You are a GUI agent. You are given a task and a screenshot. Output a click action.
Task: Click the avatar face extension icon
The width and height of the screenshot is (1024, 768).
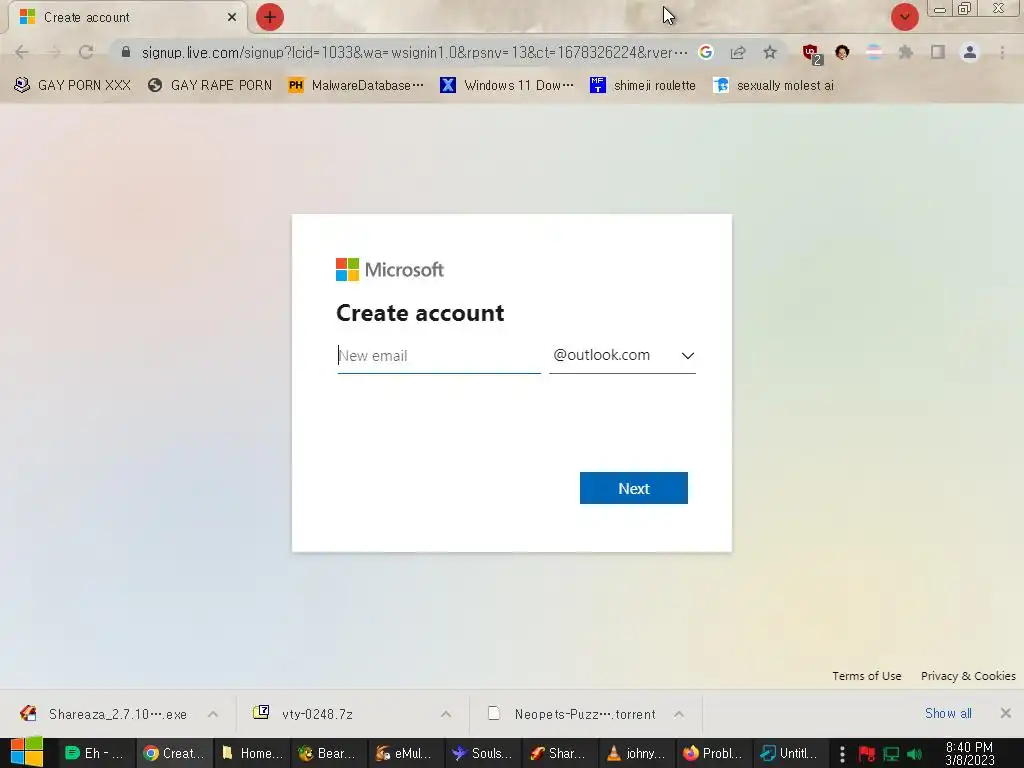tap(842, 52)
